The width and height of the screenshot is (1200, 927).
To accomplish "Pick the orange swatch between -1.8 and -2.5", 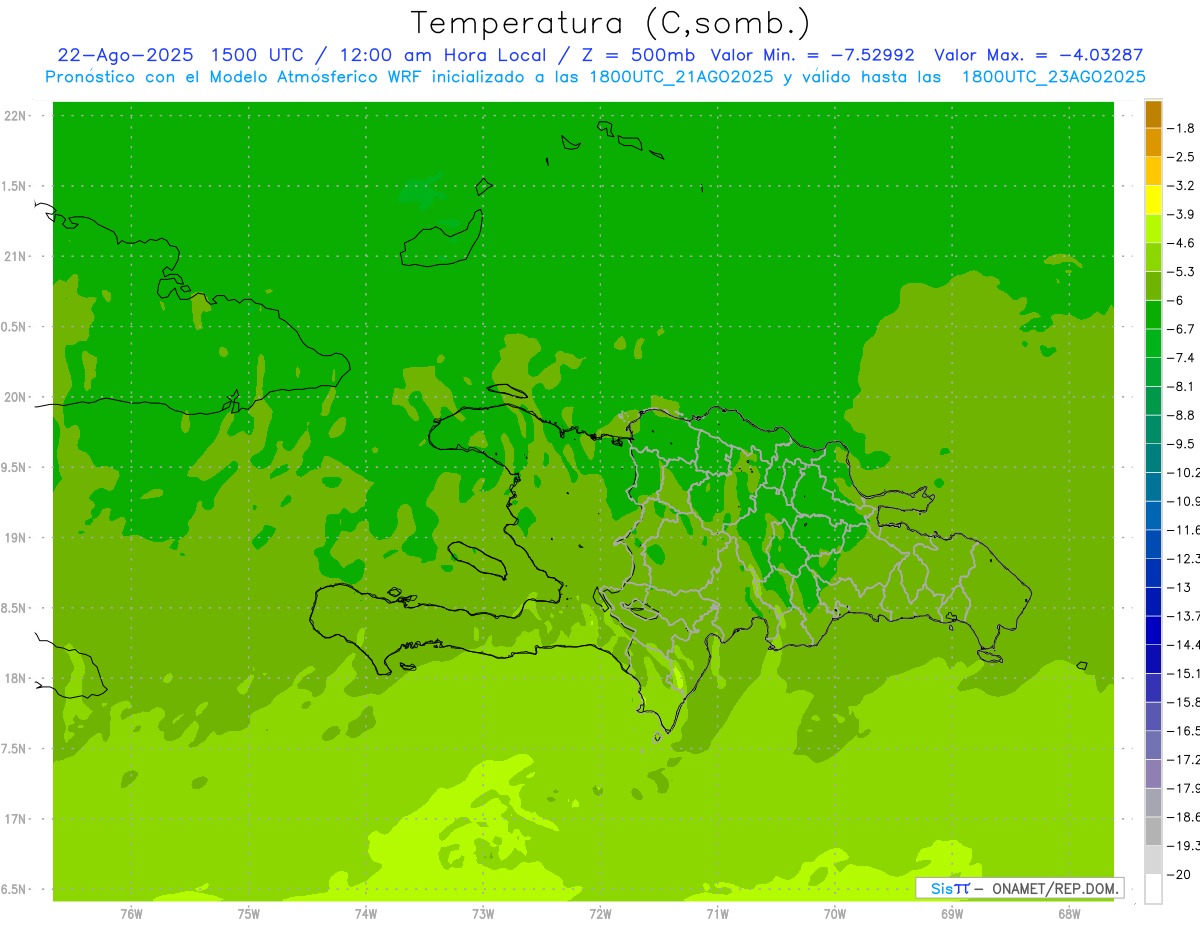I will click(x=1153, y=142).
